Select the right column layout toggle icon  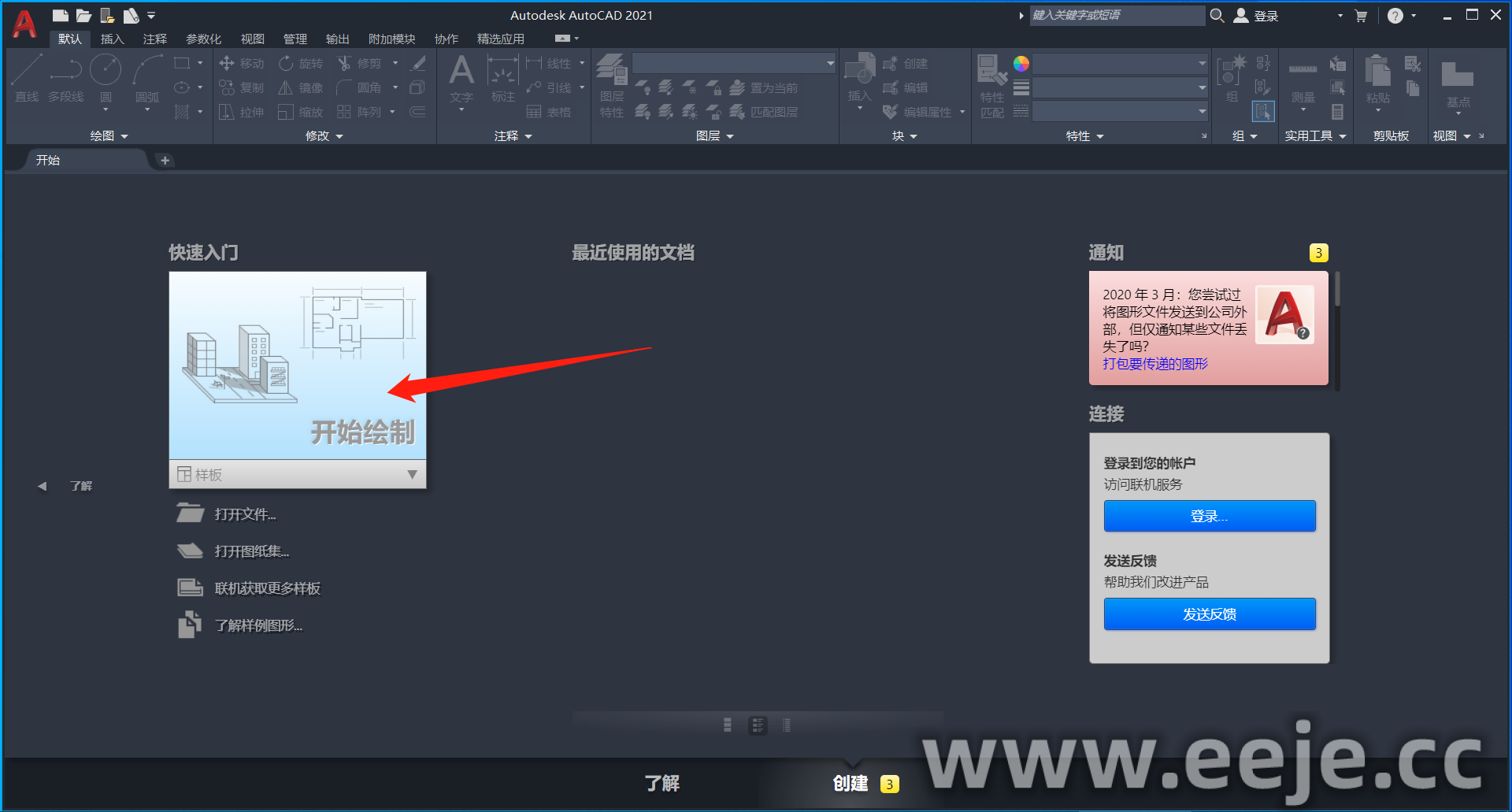[x=787, y=725]
